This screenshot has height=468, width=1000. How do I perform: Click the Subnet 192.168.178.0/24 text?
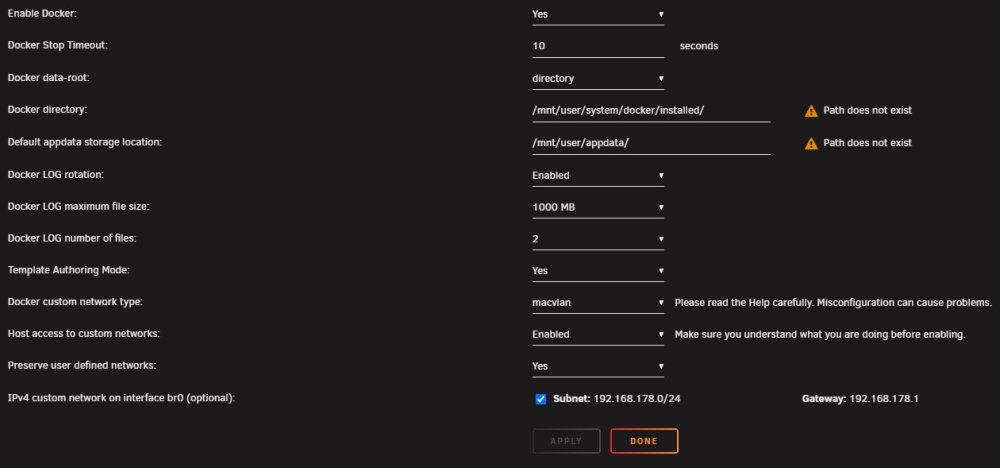pyautogui.click(x=617, y=399)
